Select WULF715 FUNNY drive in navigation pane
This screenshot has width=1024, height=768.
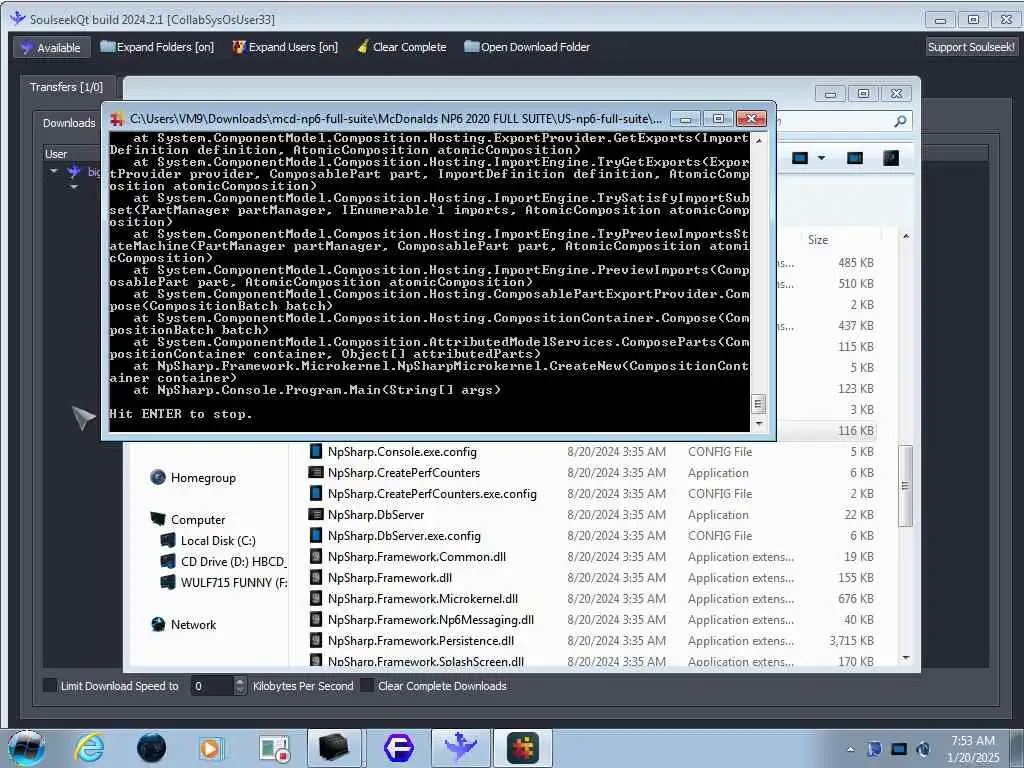234,583
